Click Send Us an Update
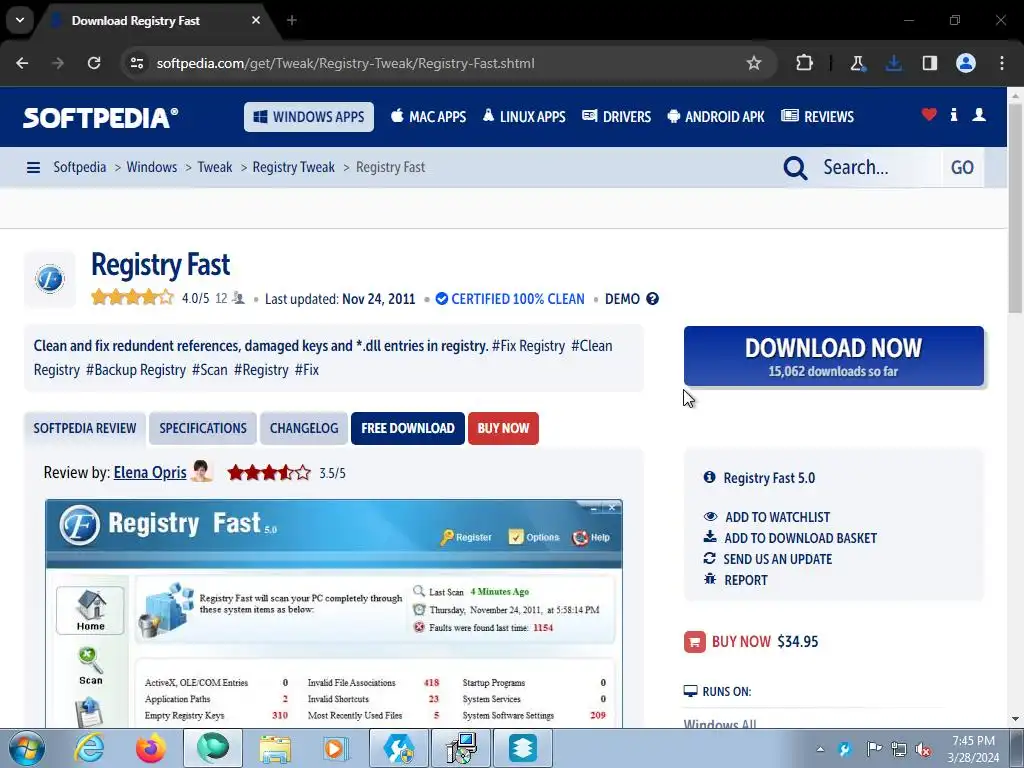 coord(767,559)
